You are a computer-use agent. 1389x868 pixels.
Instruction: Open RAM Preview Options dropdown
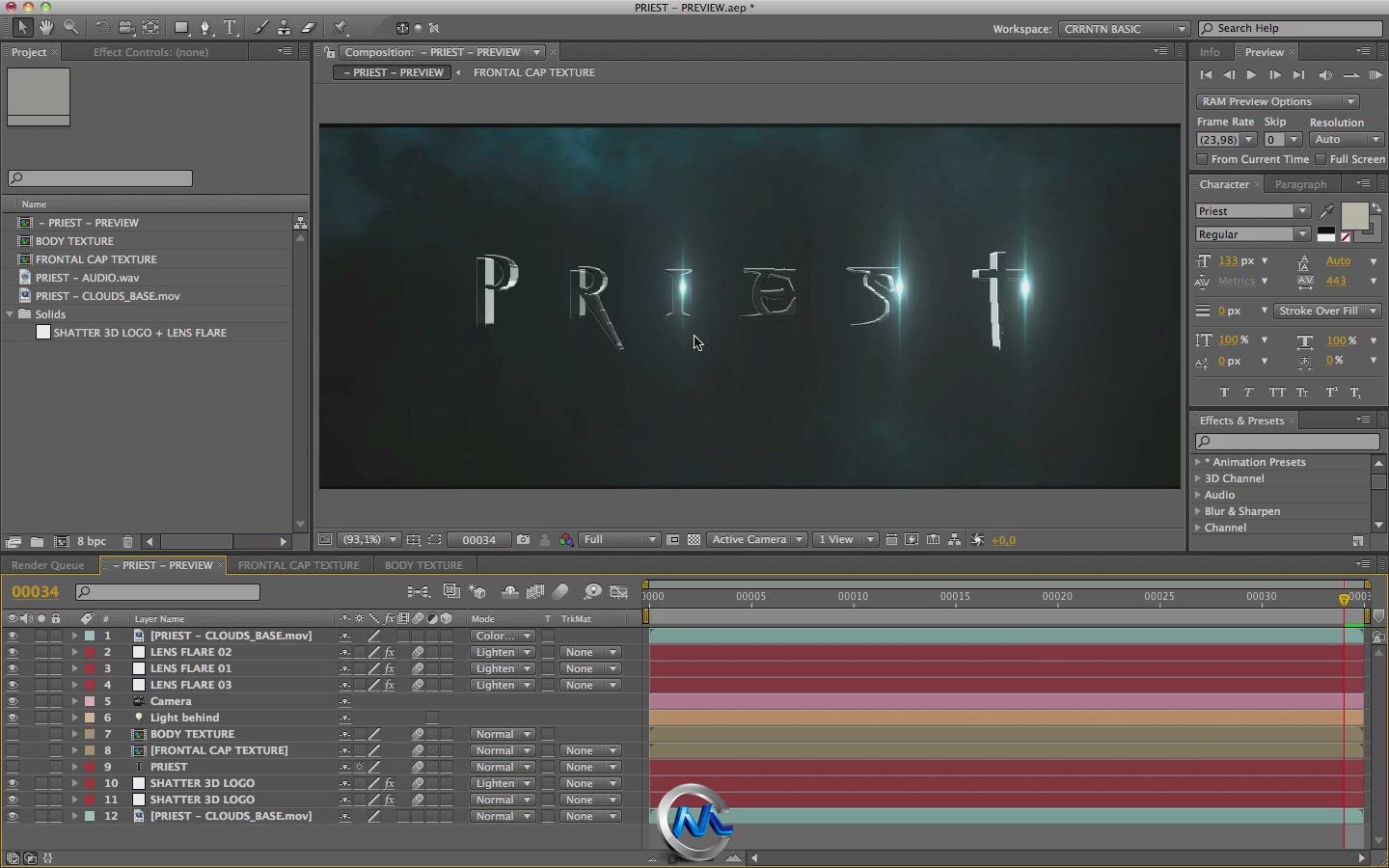1277,101
